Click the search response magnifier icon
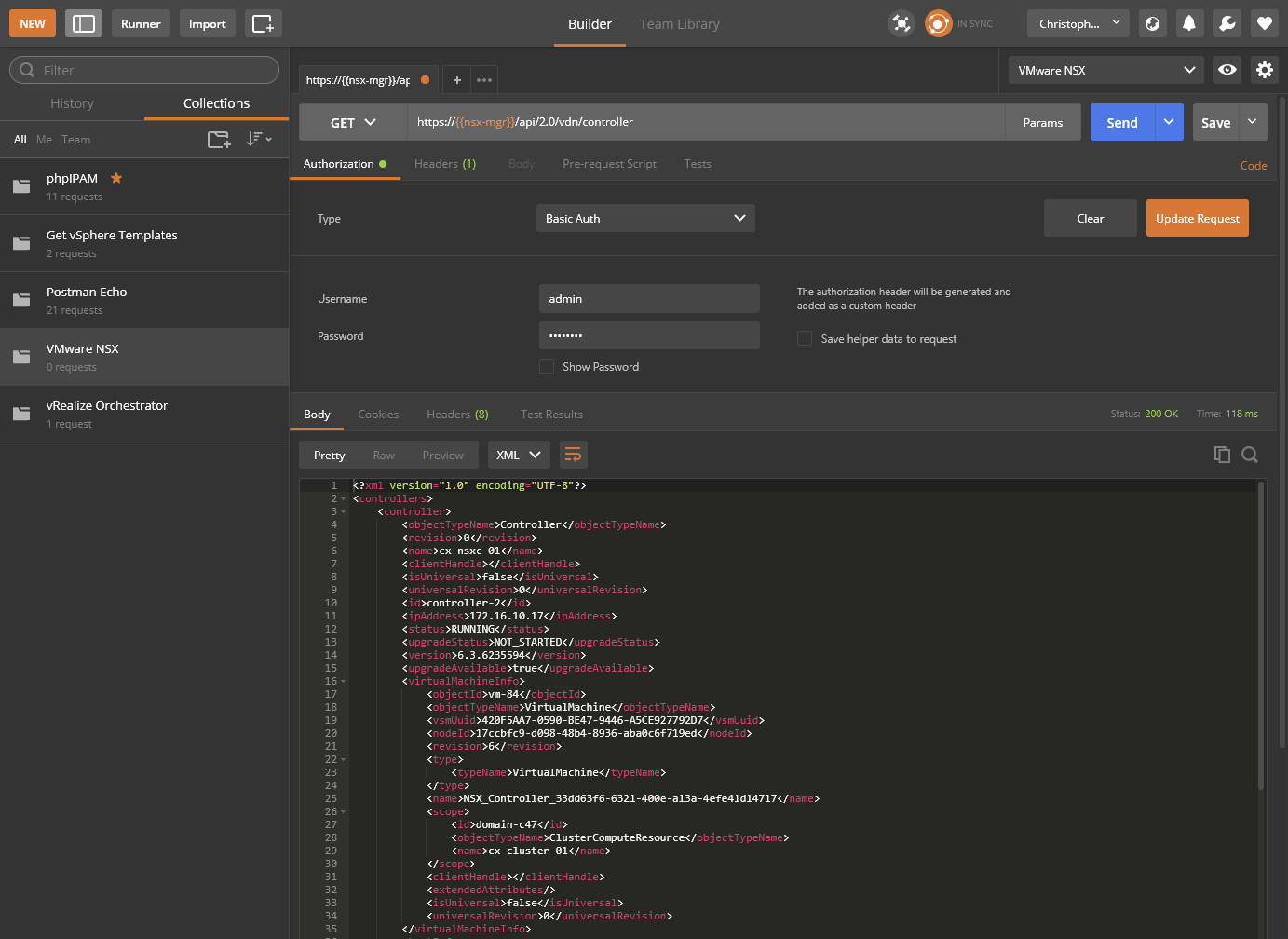Screen dimensions: 1288x939 pos(1250,455)
